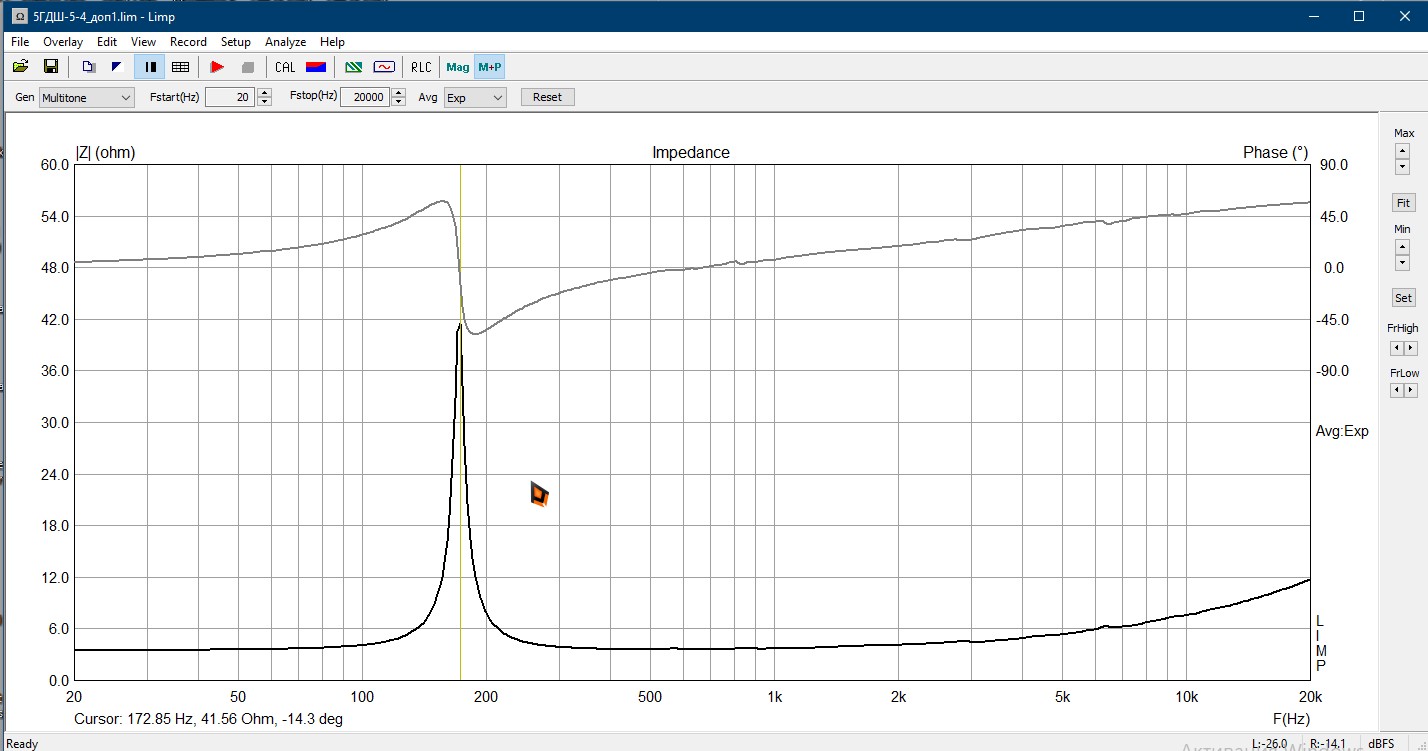Click the 'Impedance' chart title

[x=691, y=153]
